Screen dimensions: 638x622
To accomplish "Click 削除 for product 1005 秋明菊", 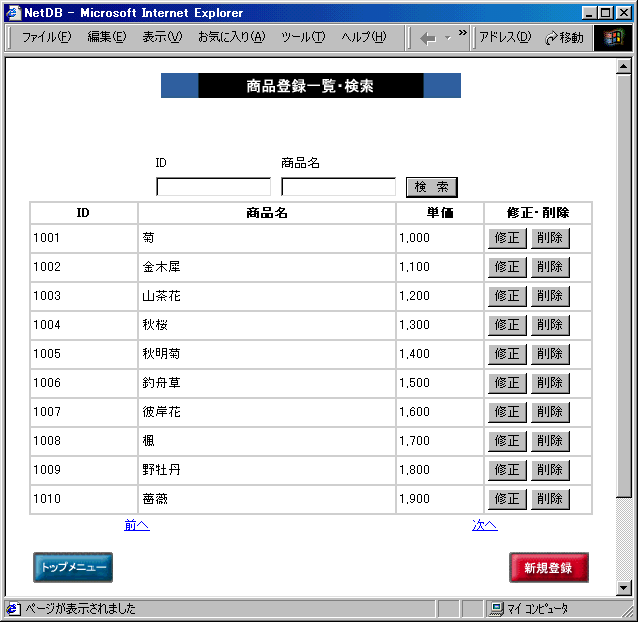I will tap(551, 354).
